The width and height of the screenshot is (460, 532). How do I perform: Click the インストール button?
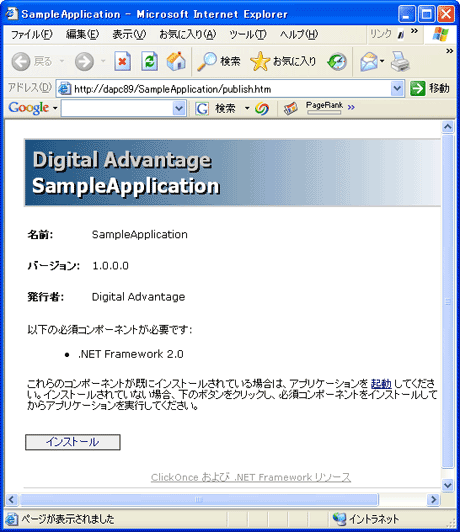pyautogui.click(x=73, y=442)
